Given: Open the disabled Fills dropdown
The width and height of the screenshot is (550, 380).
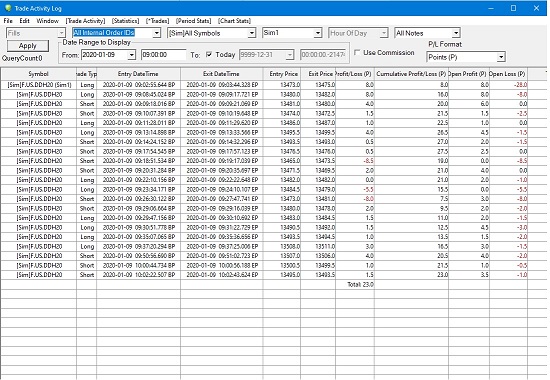Looking at the screenshot, I should [x=61, y=33].
